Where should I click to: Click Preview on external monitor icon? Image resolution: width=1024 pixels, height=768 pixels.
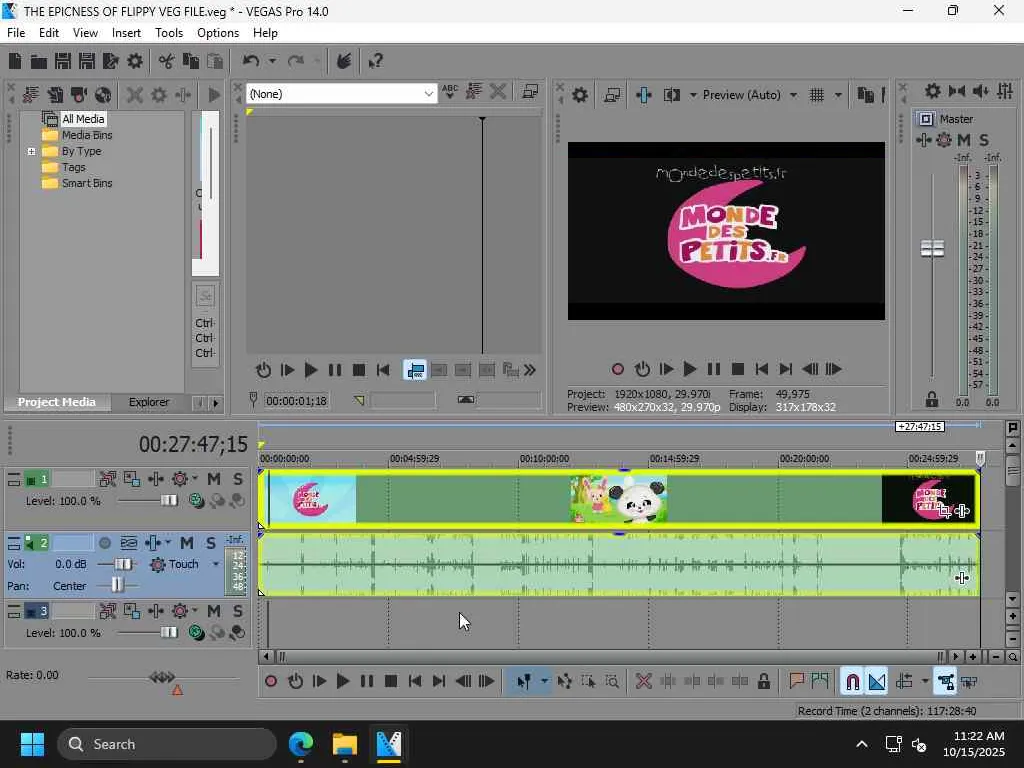point(612,95)
